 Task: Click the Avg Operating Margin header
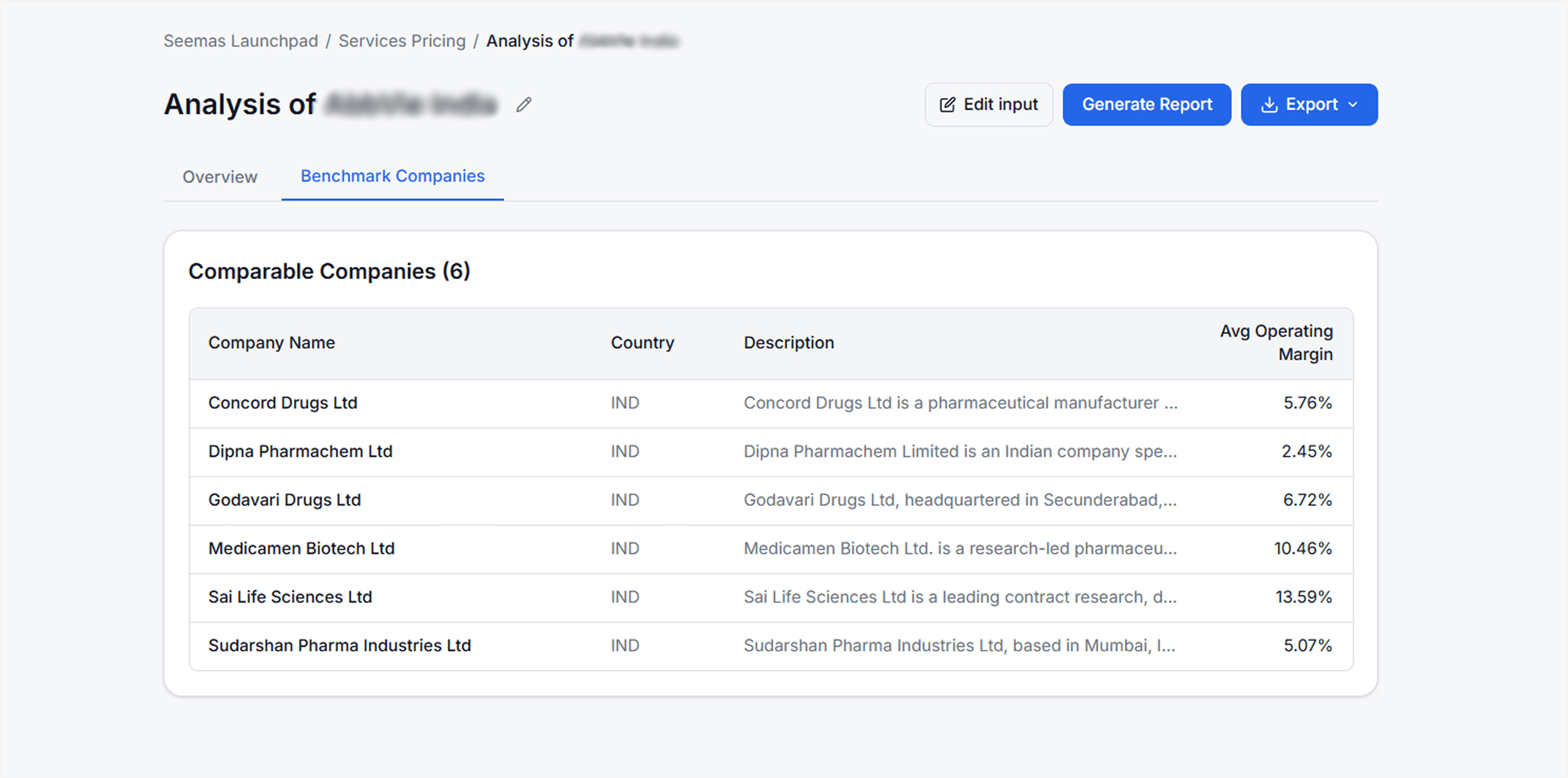point(1276,342)
